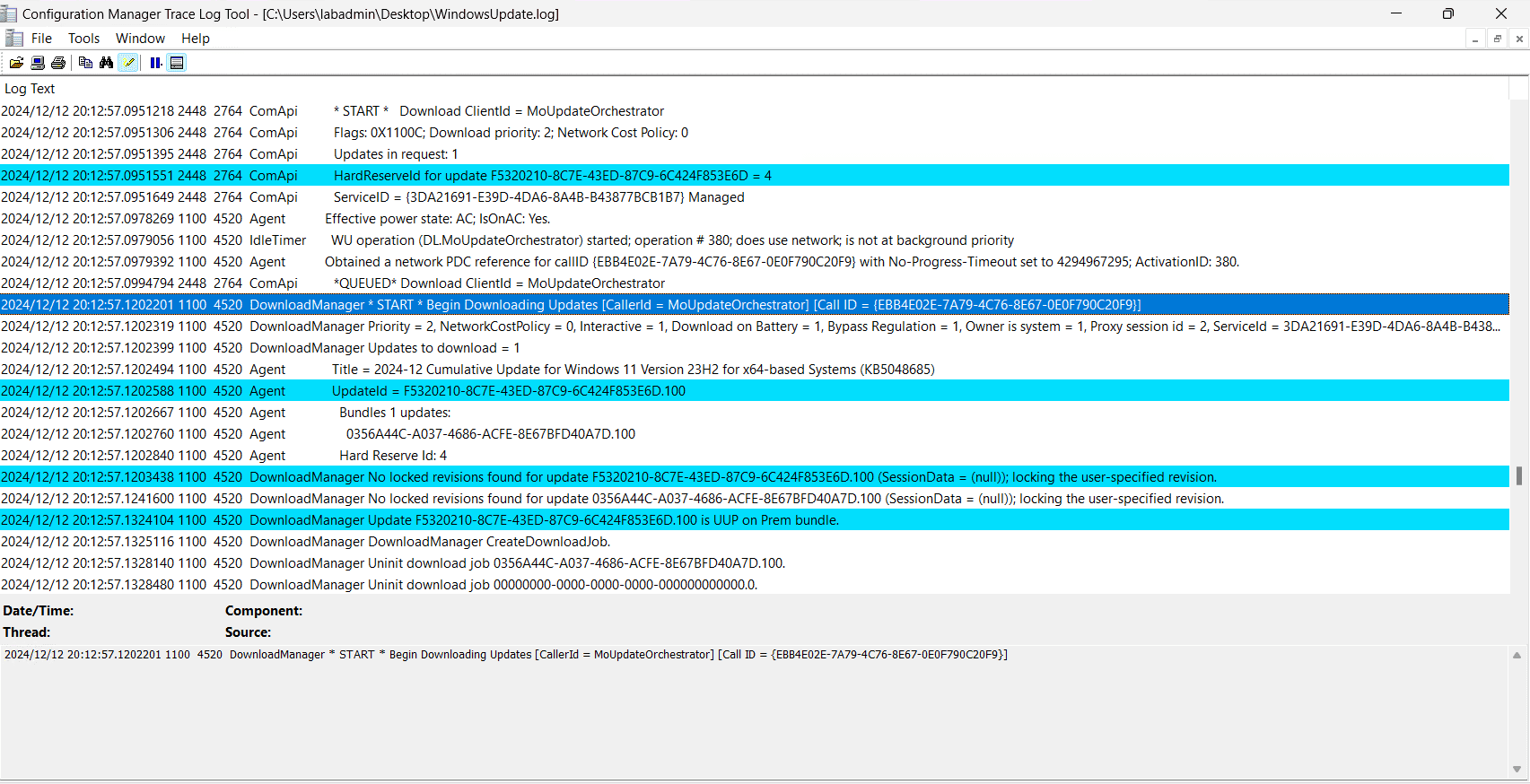Screen dimensions: 1530x784
Task: Click the document icon left of File menu
Action: click(13, 39)
